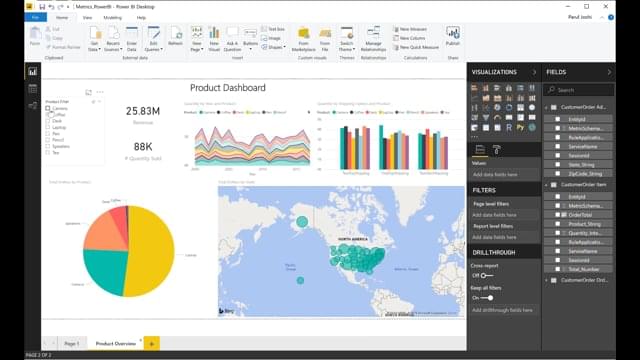Open the Format paint-roller tab in Visualizations
This screenshot has height=360, width=640.
pyautogui.click(x=497, y=150)
